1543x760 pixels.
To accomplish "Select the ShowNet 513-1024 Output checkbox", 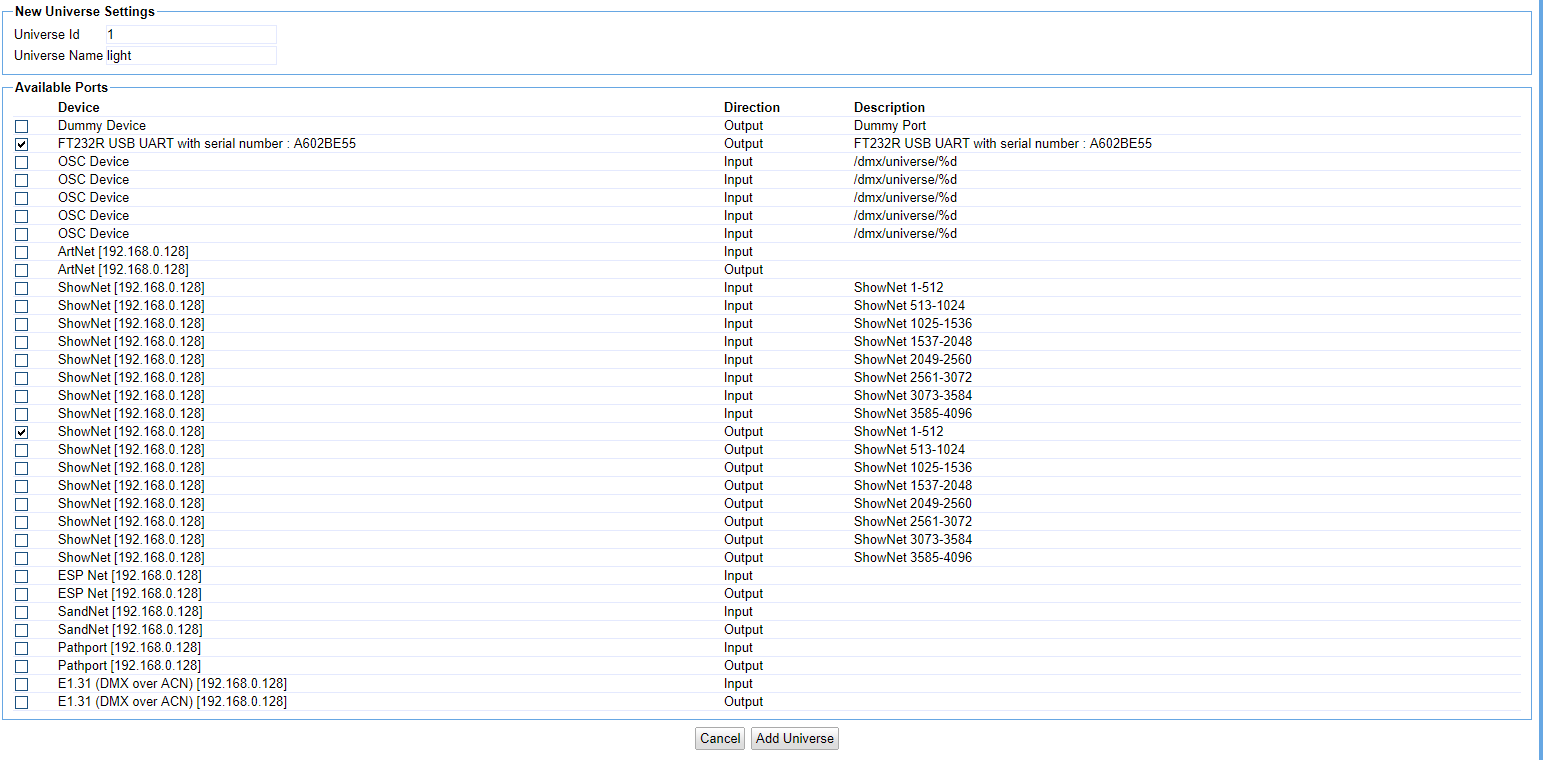I will 21,450.
